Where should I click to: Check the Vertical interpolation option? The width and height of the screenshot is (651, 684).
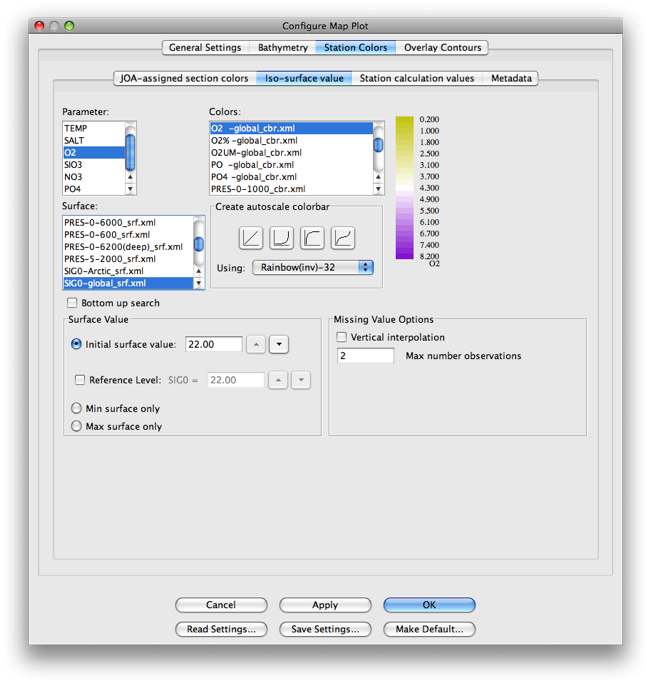343,338
